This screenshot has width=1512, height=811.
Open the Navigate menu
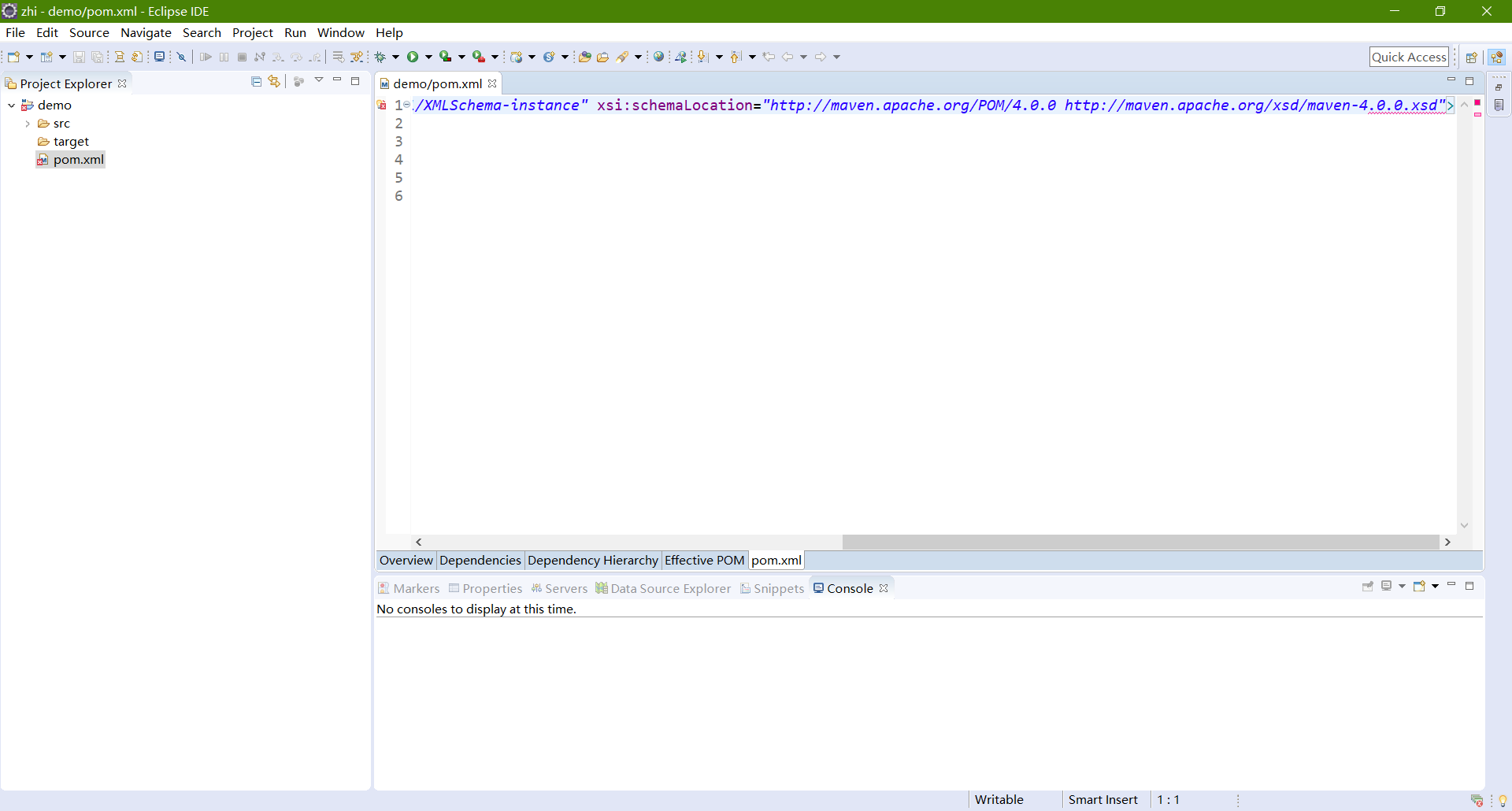[146, 32]
